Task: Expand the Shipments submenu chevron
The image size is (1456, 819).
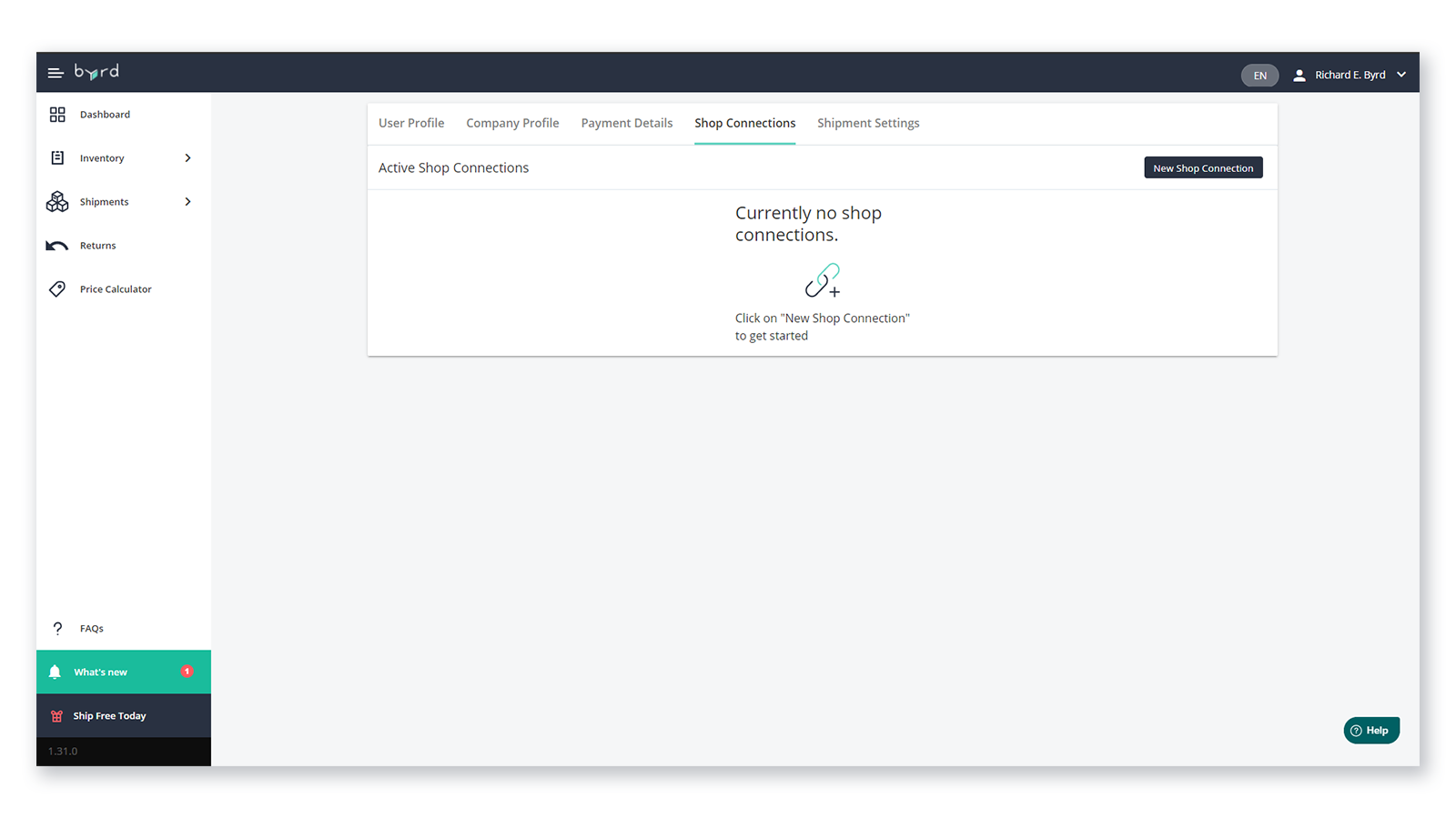Action: [x=187, y=202]
